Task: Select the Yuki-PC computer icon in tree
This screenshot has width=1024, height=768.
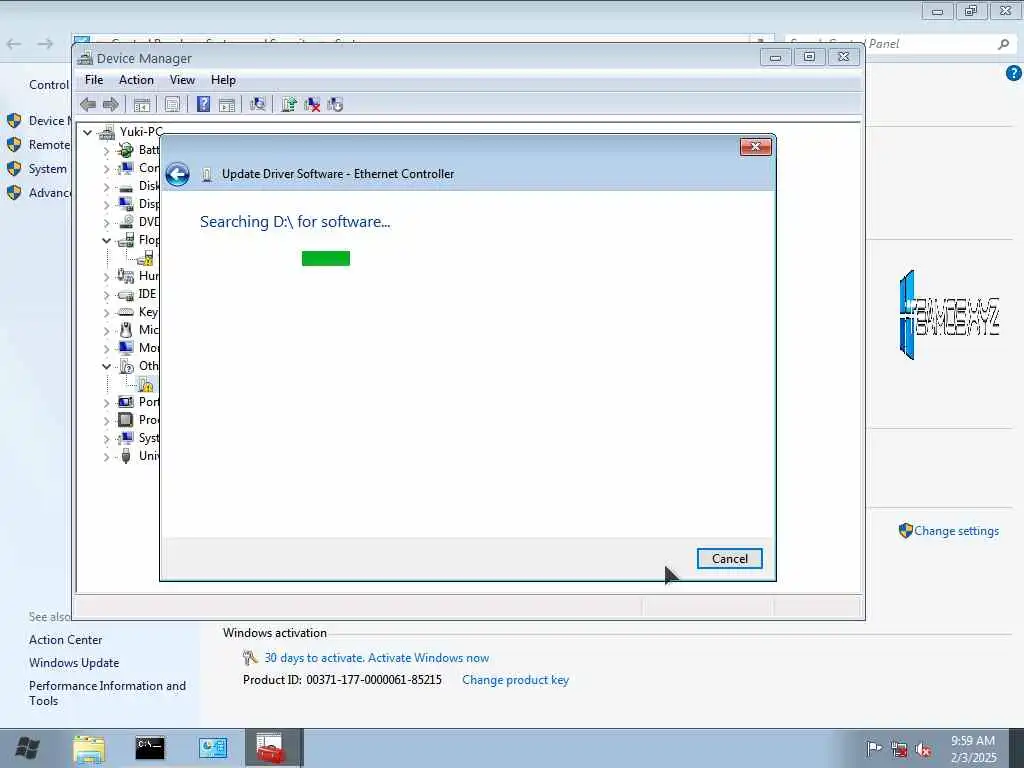Action: 106,133
